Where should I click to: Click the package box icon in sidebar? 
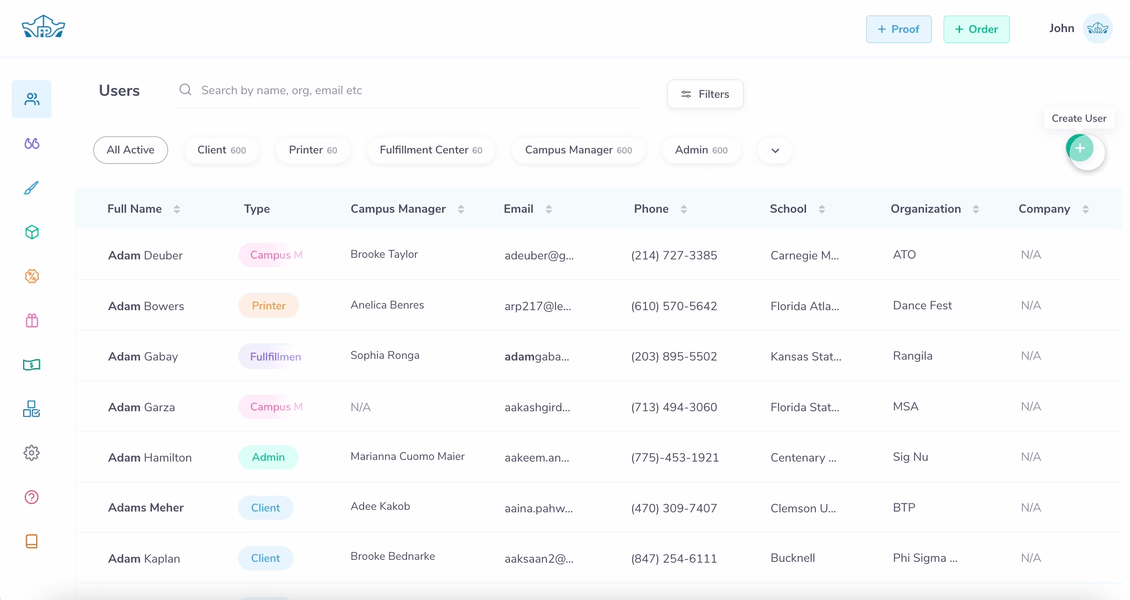(x=31, y=231)
